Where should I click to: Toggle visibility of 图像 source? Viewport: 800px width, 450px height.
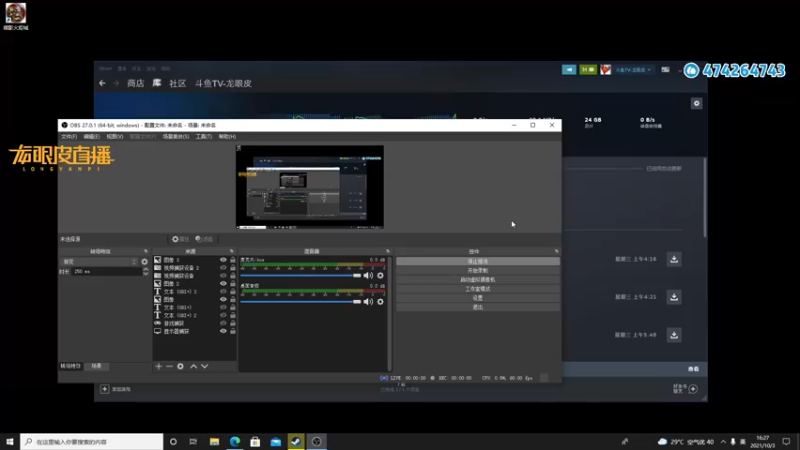click(223, 299)
